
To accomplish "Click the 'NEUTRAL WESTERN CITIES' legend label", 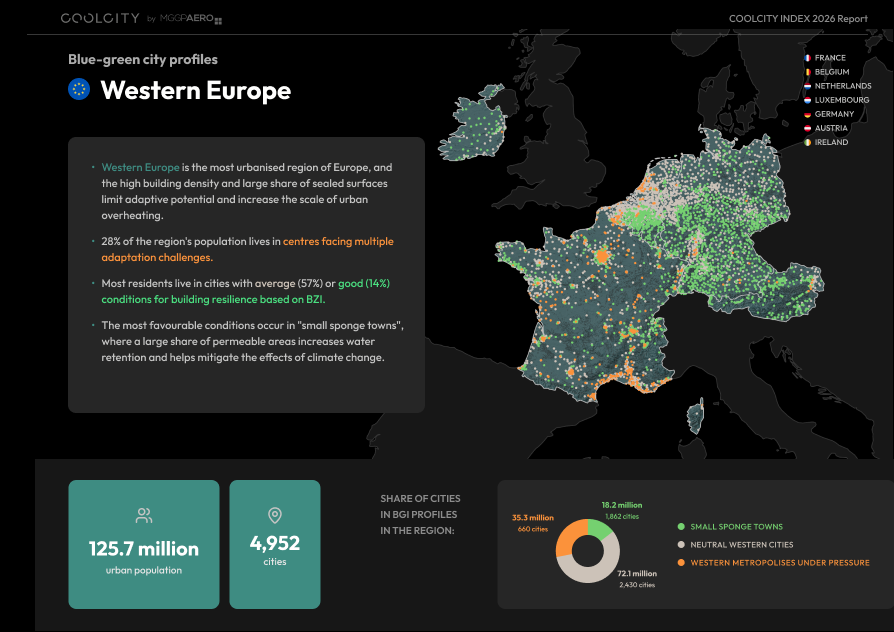I will tap(742, 545).
